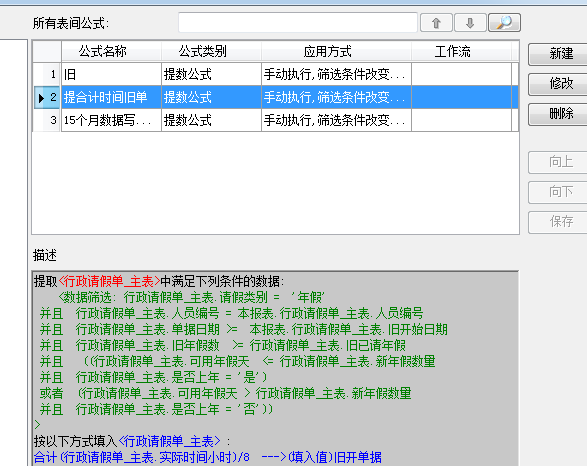The width and height of the screenshot is (587, 466).
Task: Click inside the 描述 description text area
Action: (275, 369)
